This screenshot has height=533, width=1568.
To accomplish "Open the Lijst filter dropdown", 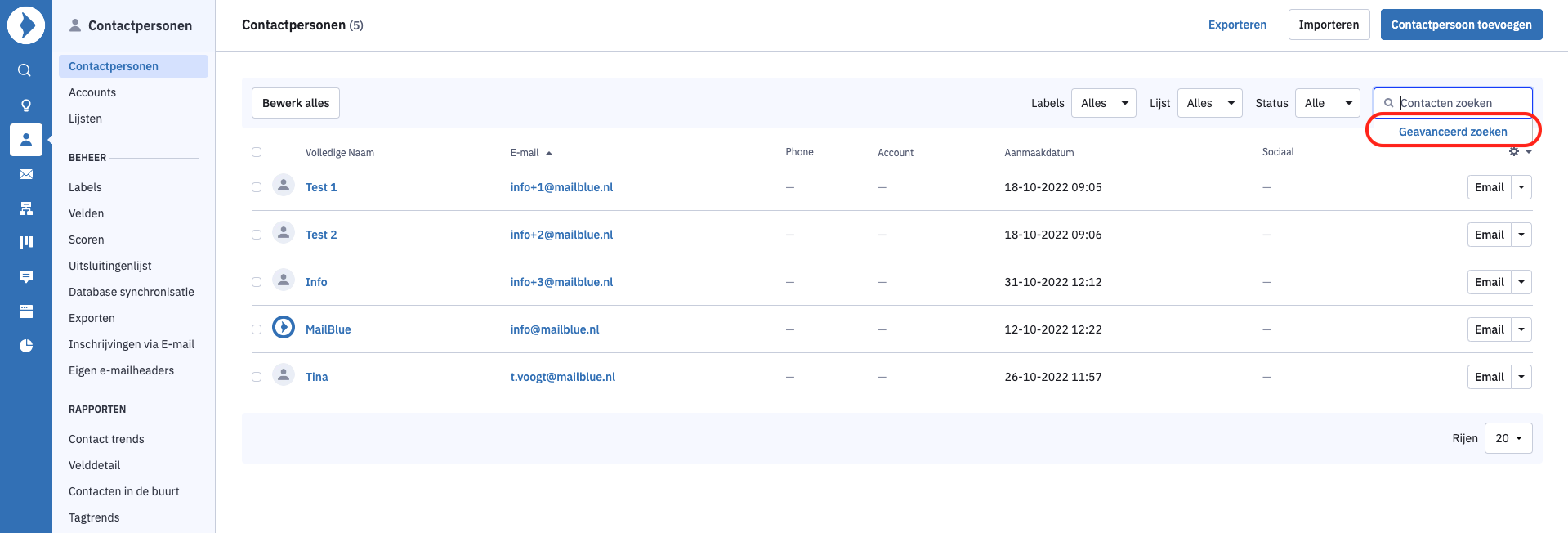I will (x=1209, y=103).
